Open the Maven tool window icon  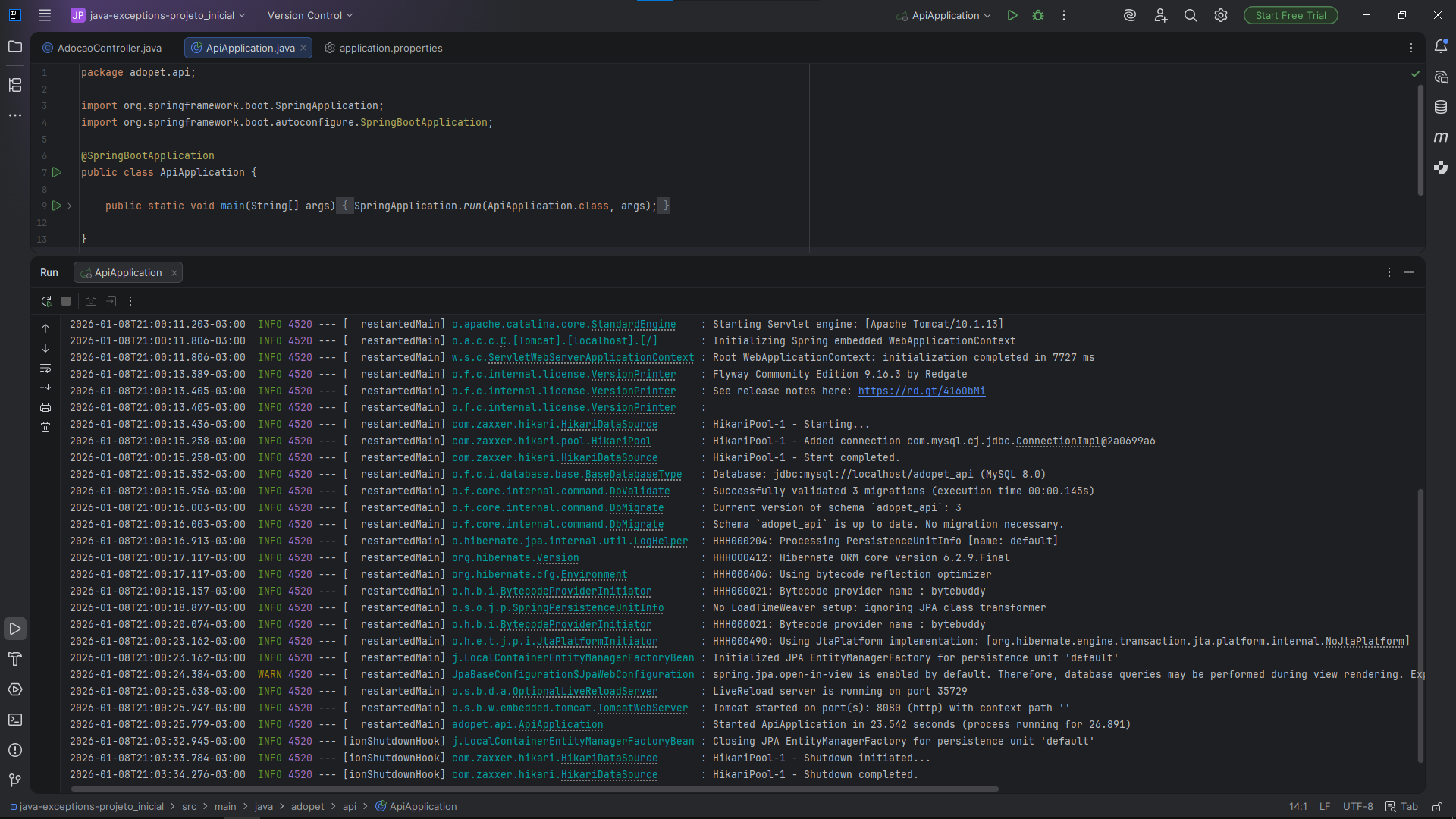1441,137
